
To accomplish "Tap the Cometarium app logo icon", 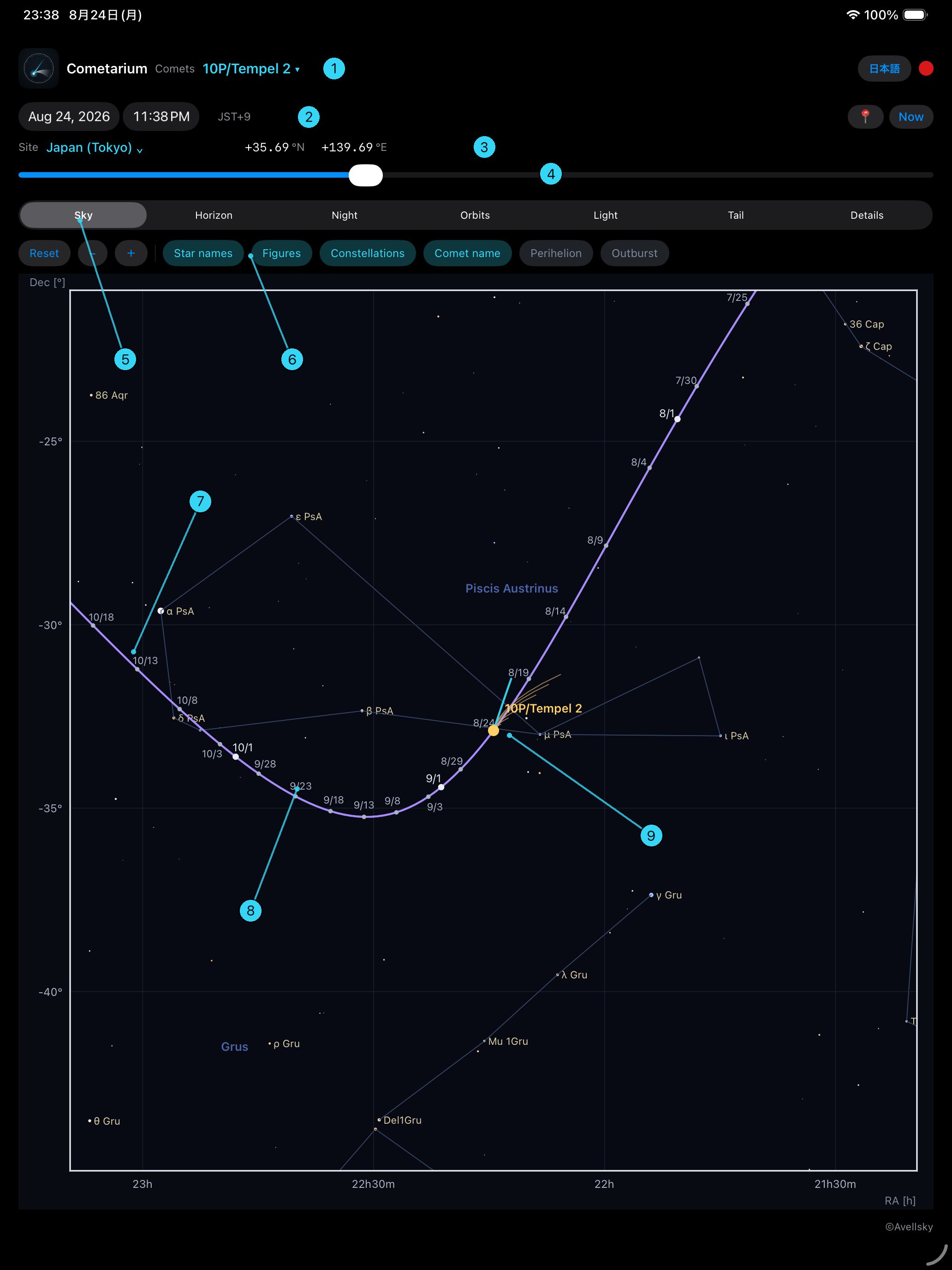I will [x=38, y=68].
